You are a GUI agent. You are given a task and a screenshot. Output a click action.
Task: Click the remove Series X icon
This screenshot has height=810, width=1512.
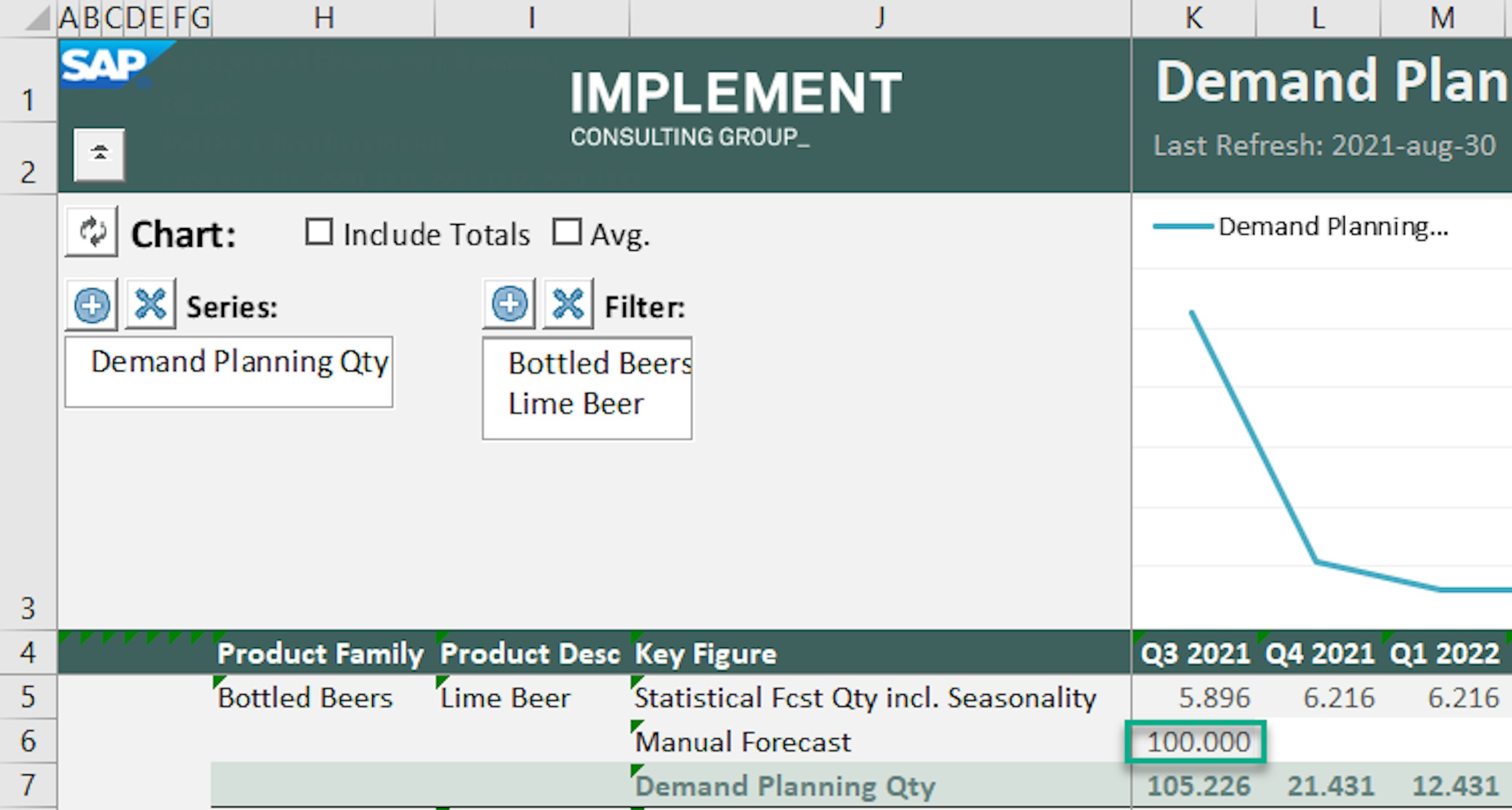coord(150,304)
